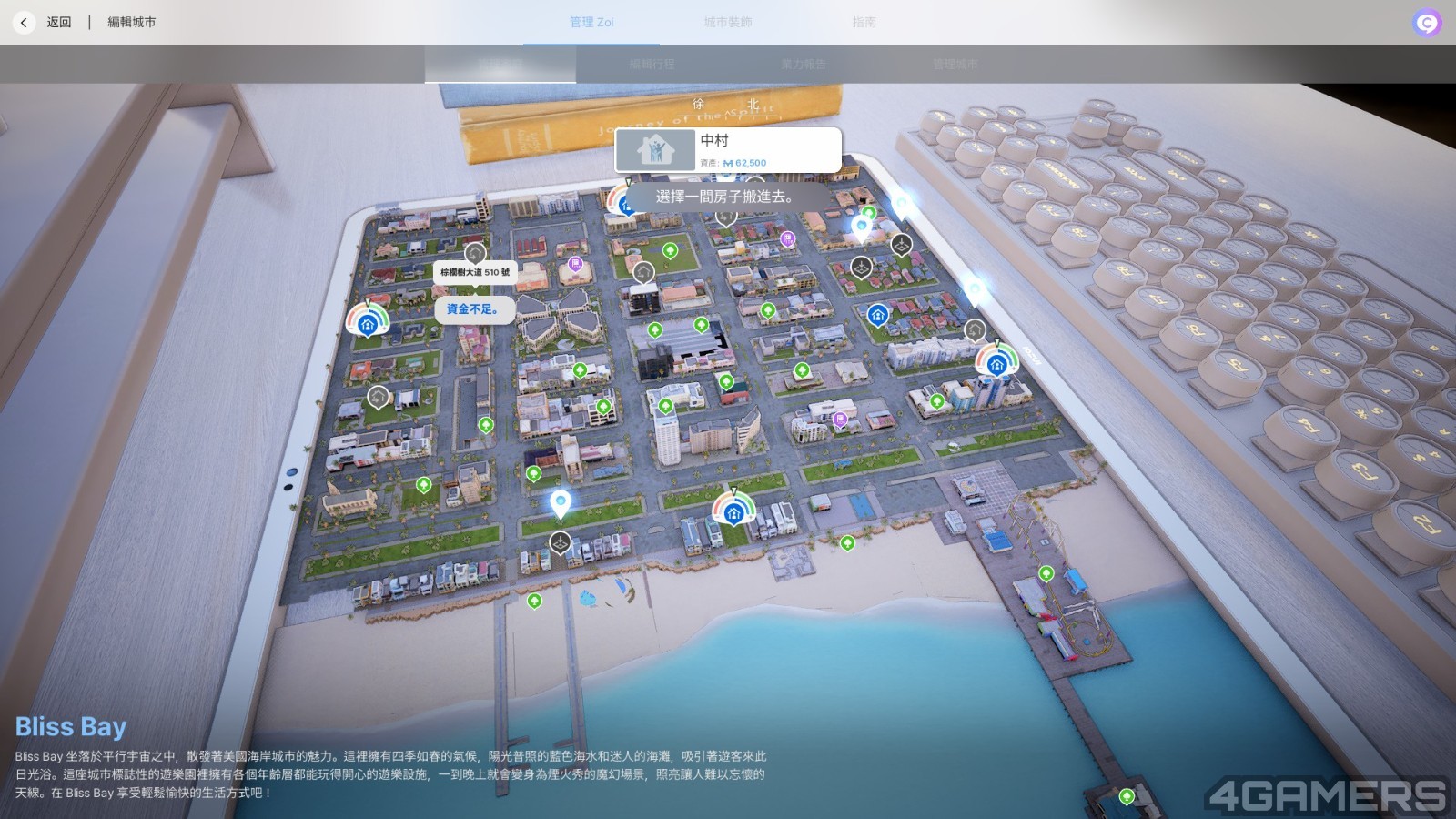This screenshot has height=819, width=1456.
Task: Click the 棕櫚樹大道 510 號 address label
Action: (x=475, y=272)
